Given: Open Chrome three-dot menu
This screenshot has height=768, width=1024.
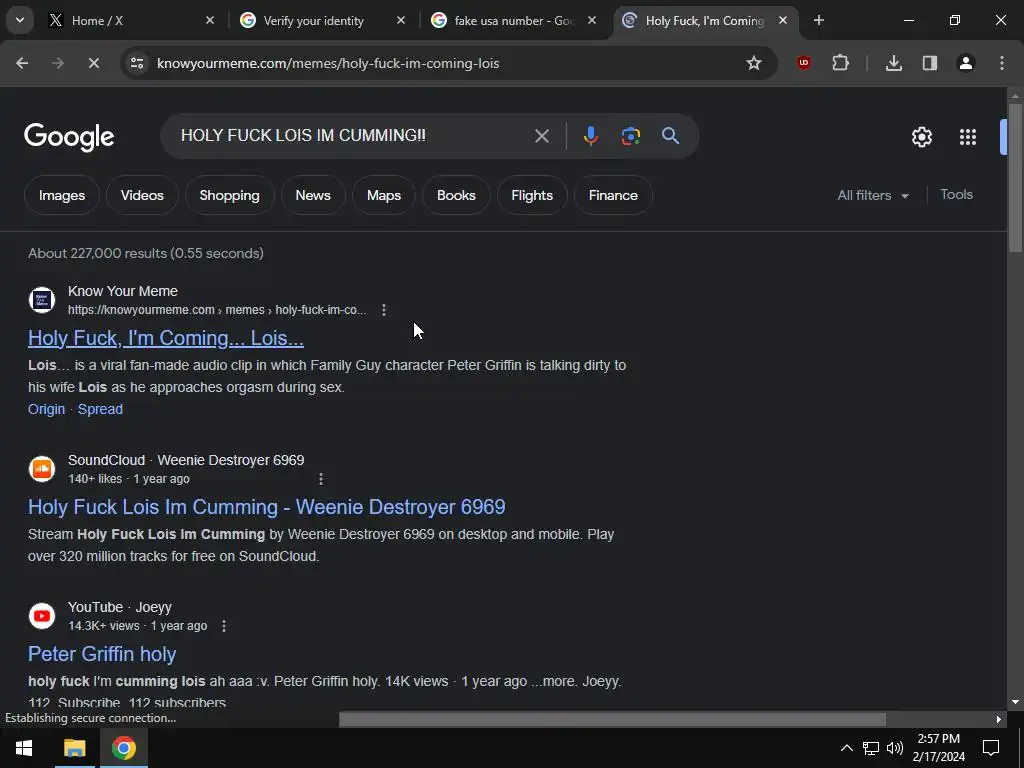Looking at the screenshot, I should [1002, 63].
